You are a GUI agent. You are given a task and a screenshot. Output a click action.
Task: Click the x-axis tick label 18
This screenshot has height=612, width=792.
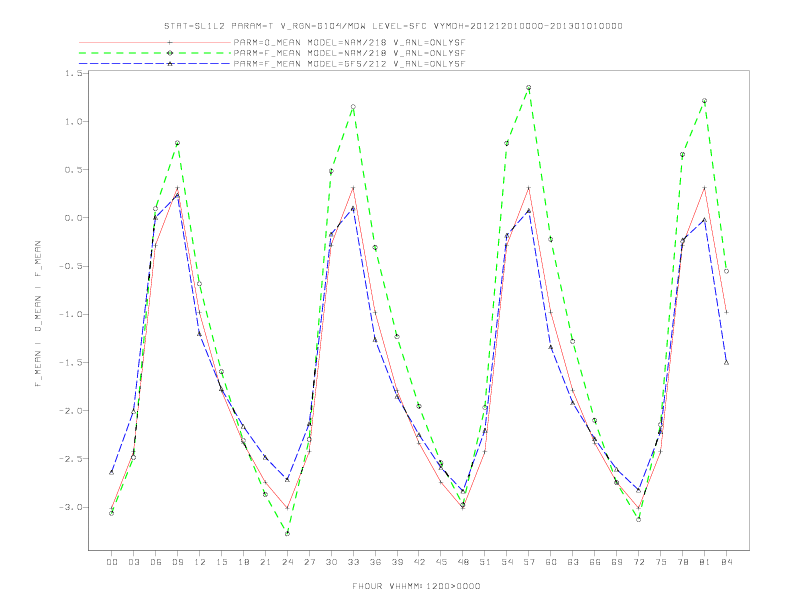tap(243, 562)
